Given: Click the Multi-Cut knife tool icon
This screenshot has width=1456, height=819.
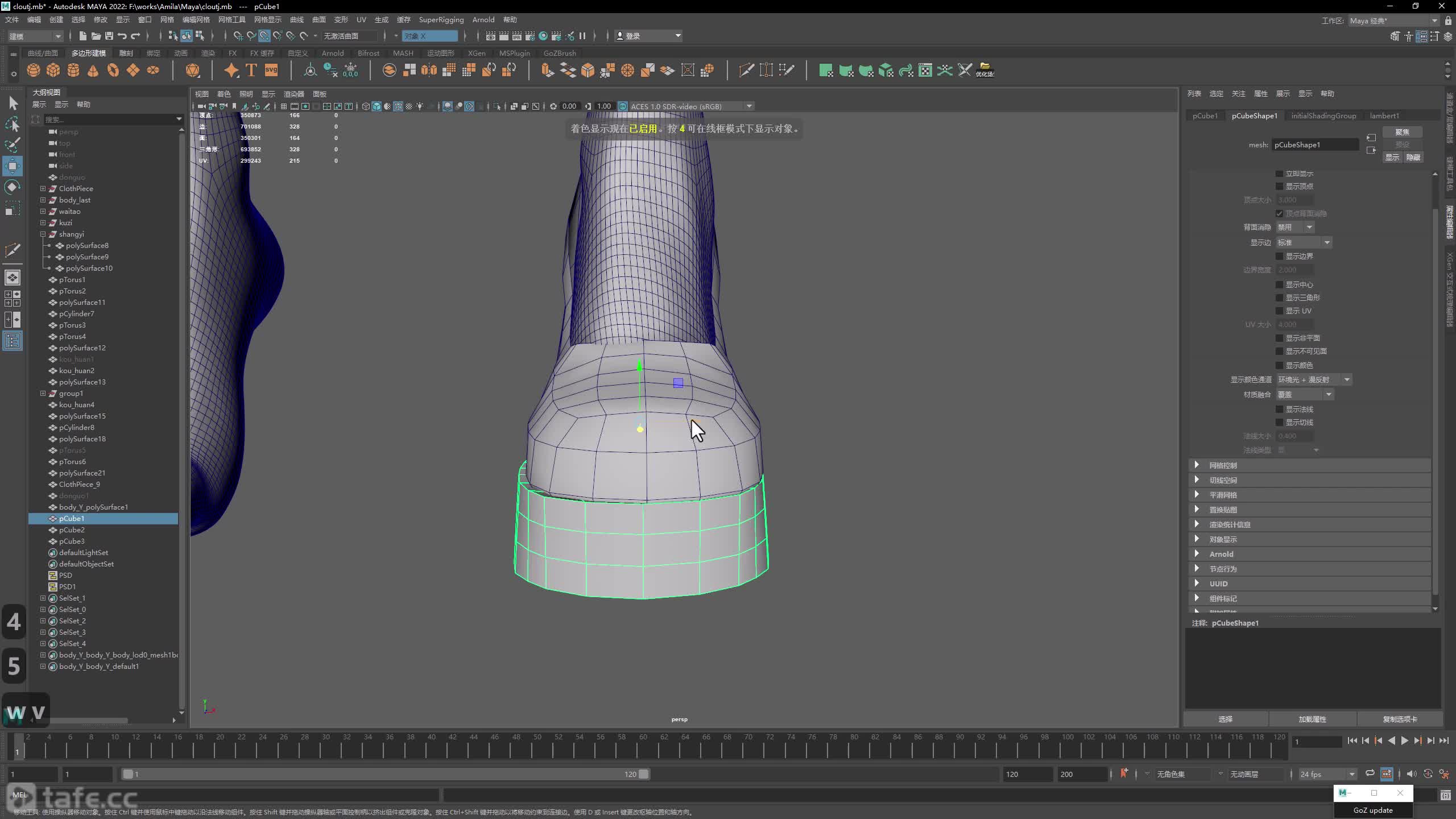Looking at the screenshot, I should point(746,70).
